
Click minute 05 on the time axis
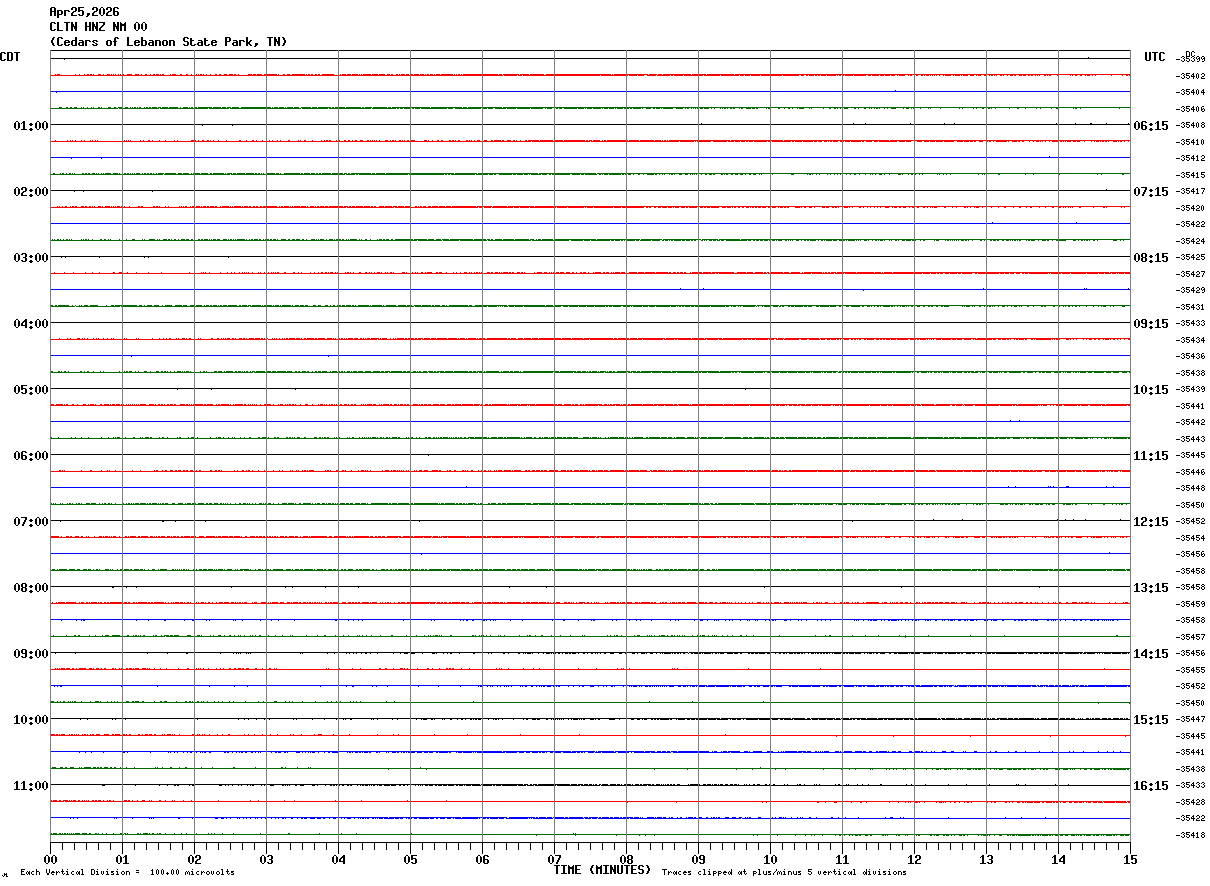(x=410, y=859)
